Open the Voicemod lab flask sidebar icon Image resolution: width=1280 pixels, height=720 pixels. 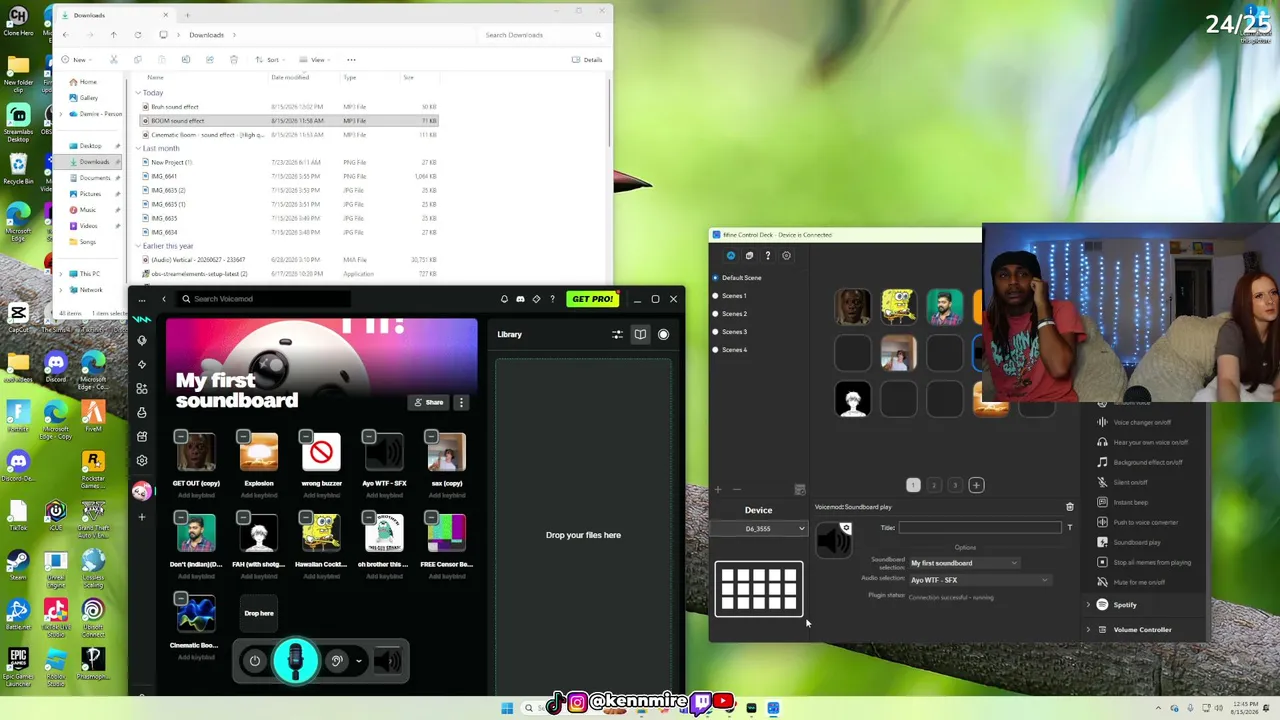142,413
